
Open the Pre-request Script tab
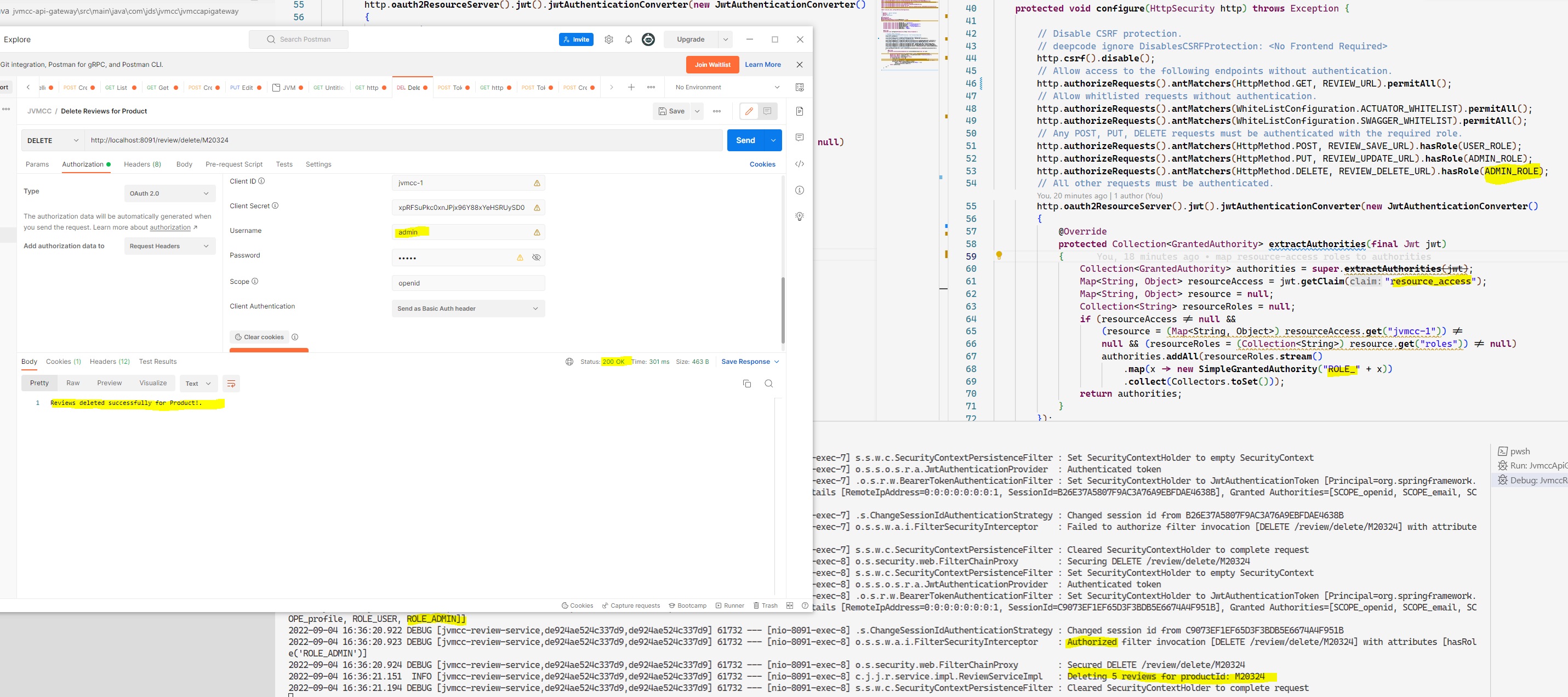pyautogui.click(x=233, y=164)
